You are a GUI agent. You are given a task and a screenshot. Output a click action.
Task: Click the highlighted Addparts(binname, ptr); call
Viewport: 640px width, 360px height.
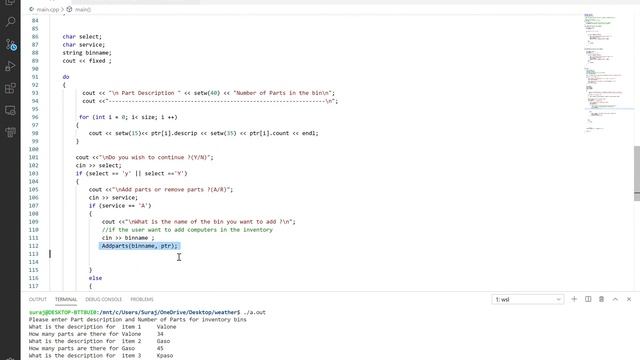point(139,246)
